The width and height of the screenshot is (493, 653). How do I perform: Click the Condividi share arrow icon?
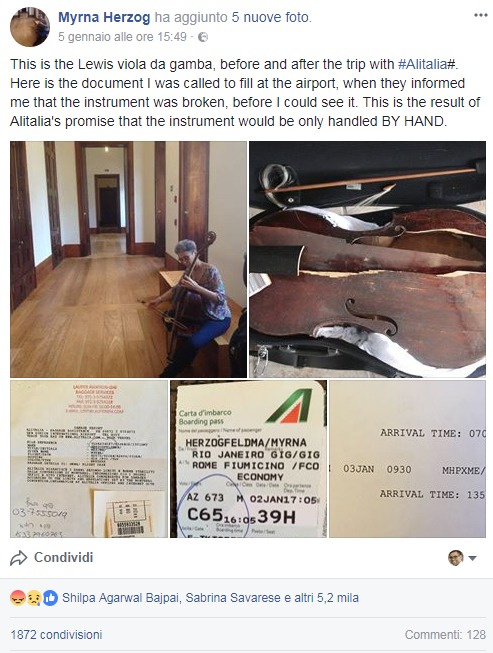click(18, 558)
